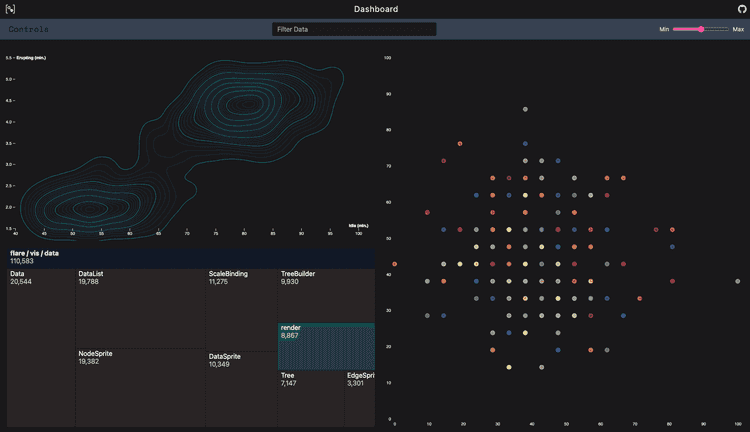Click the topmost gray dot in scatter plot

click(x=525, y=109)
